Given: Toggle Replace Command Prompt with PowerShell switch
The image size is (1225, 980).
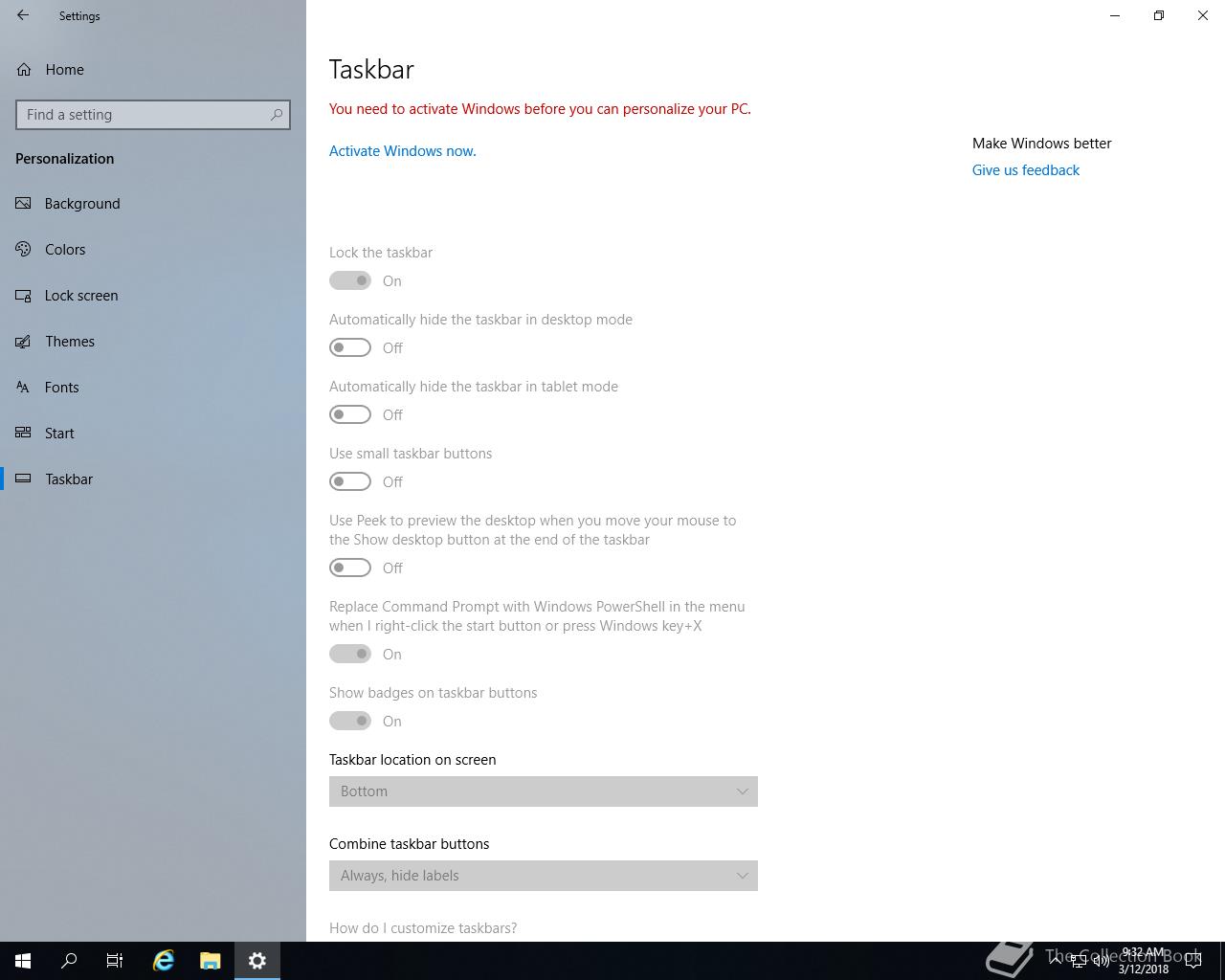Looking at the screenshot, I should click(x=350, y=654).
